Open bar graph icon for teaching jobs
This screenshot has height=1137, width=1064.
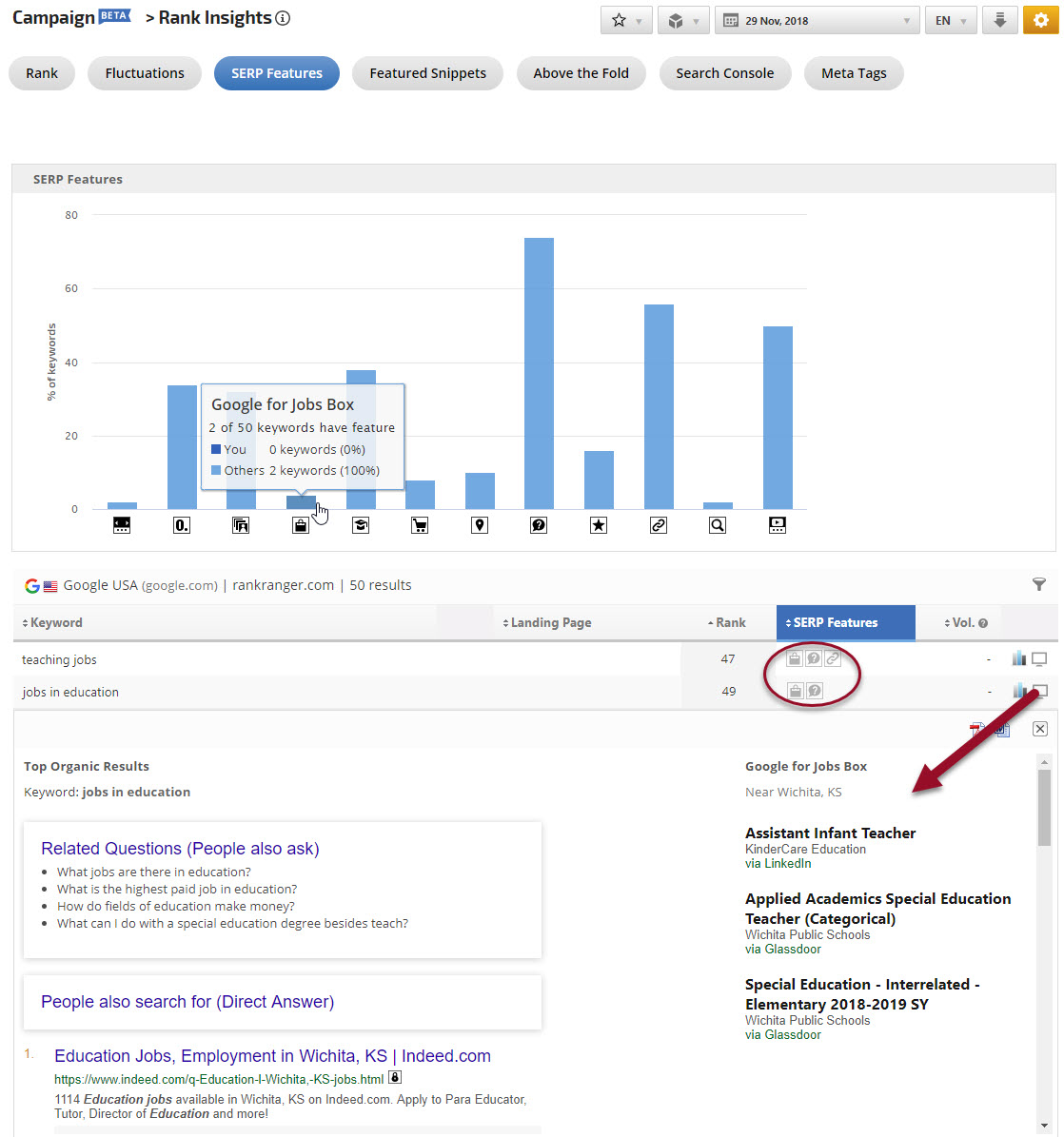pyautogui.click(x=1019, y=658)
